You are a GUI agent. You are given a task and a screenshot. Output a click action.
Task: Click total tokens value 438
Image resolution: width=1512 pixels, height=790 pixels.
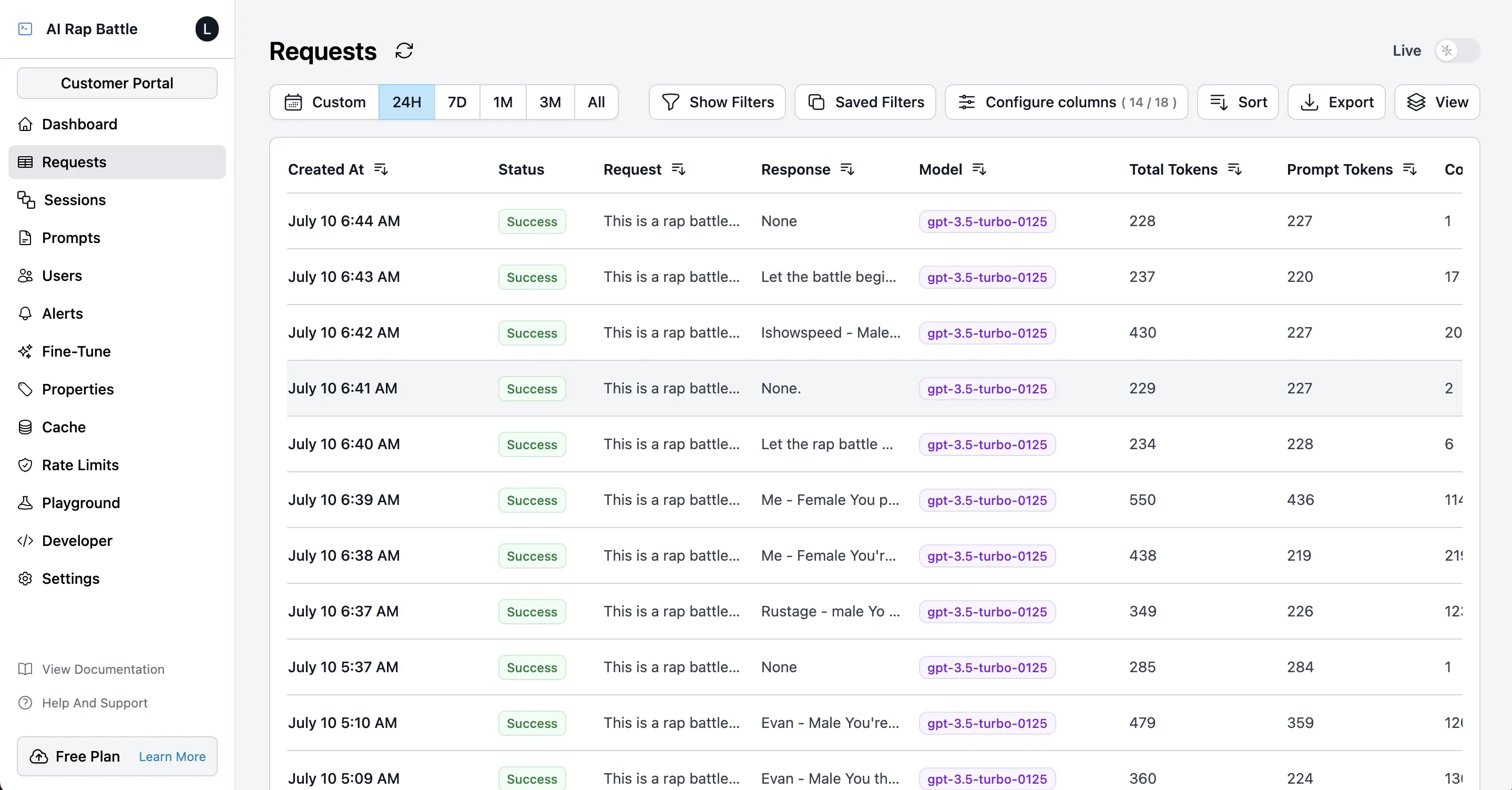click(x=1142, y=555)
